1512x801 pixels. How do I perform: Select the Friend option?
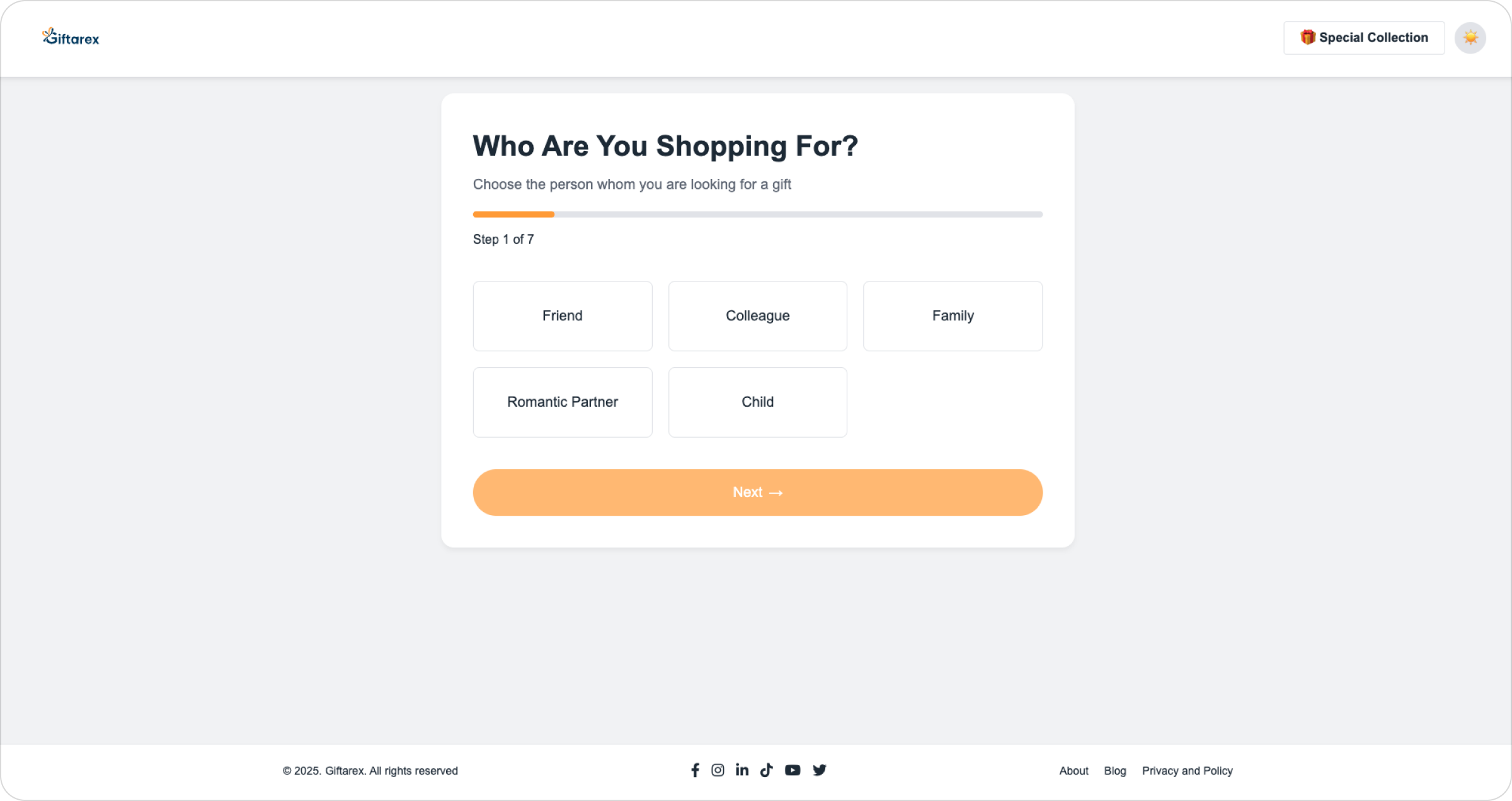click(563, 315)
